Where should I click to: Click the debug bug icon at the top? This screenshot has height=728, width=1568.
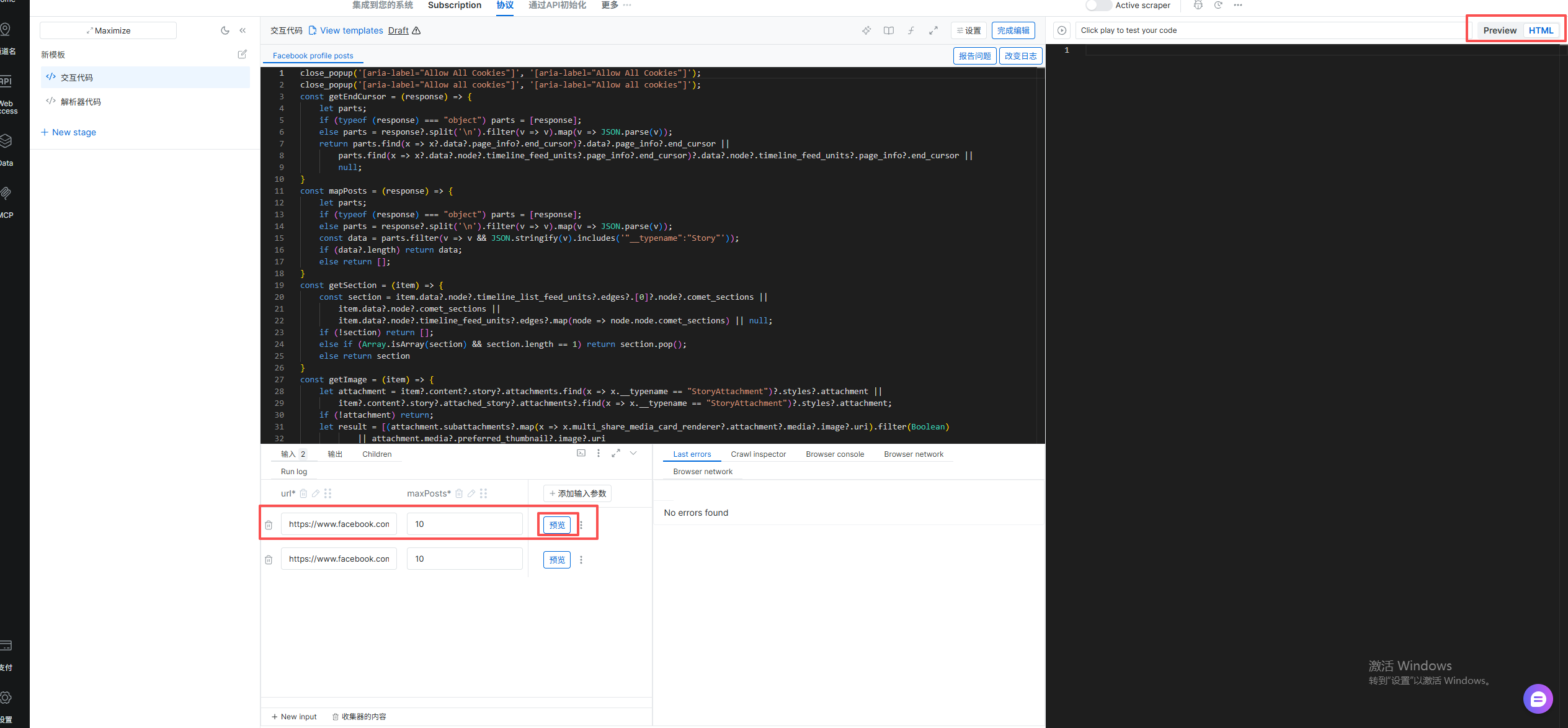[x=1198, y=5]
